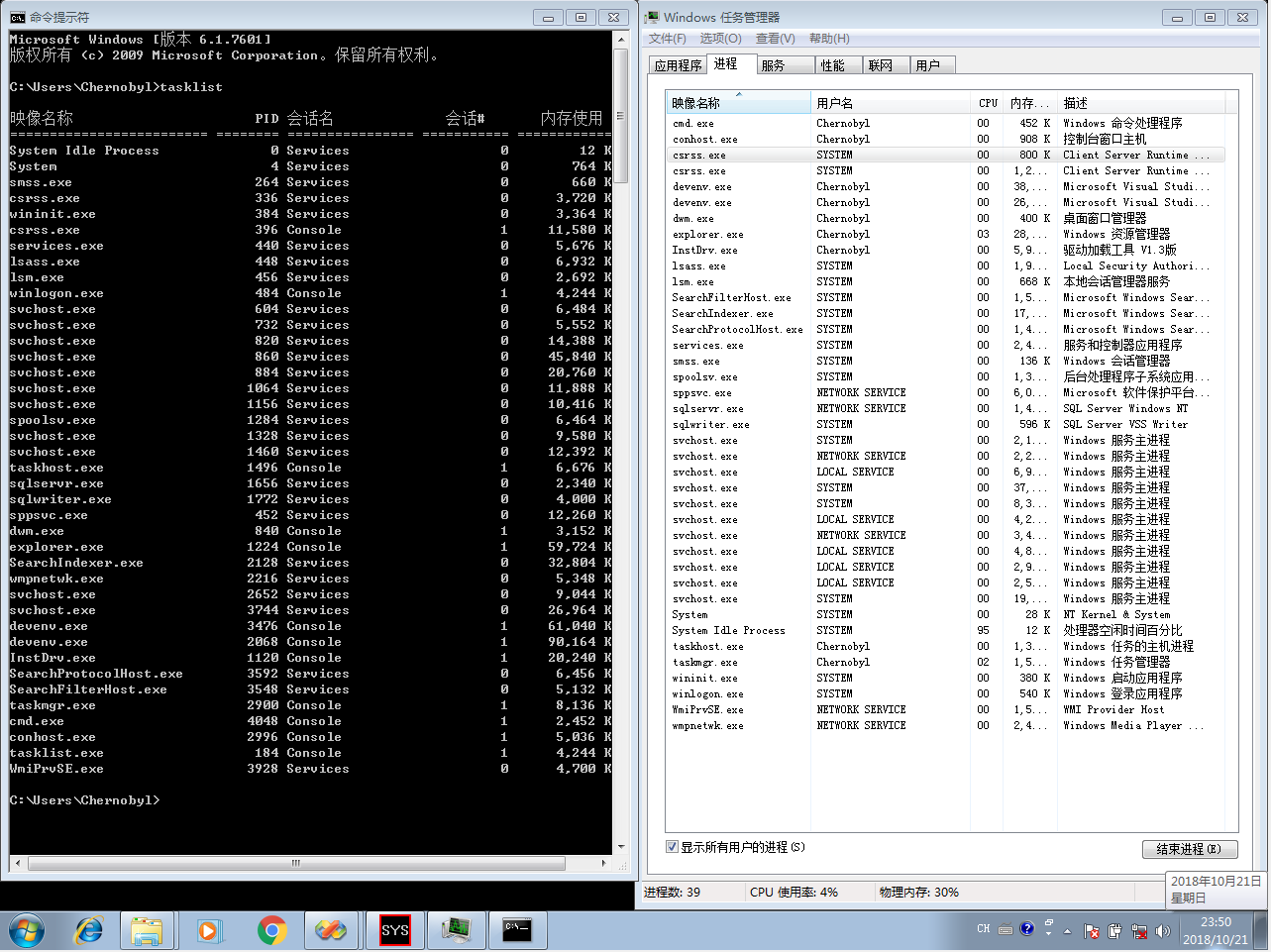Open the 文件(F) menu in Task Manager
The image size is (1271, 952).
[667, 39]
